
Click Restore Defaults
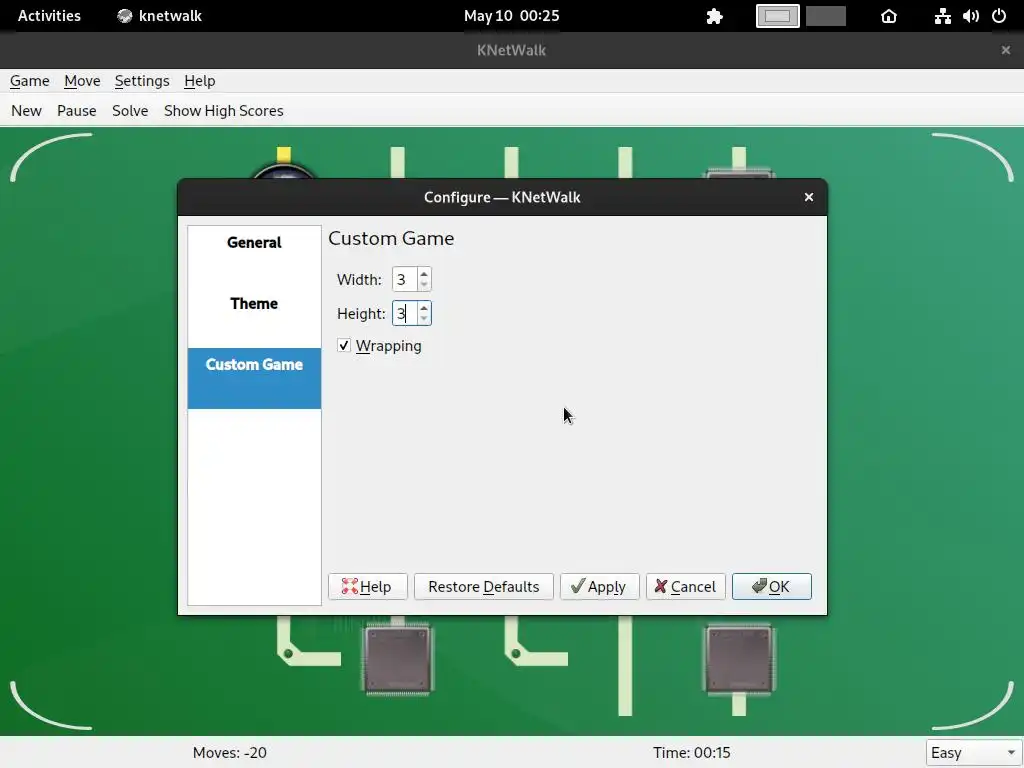click(x=484, y=586)
